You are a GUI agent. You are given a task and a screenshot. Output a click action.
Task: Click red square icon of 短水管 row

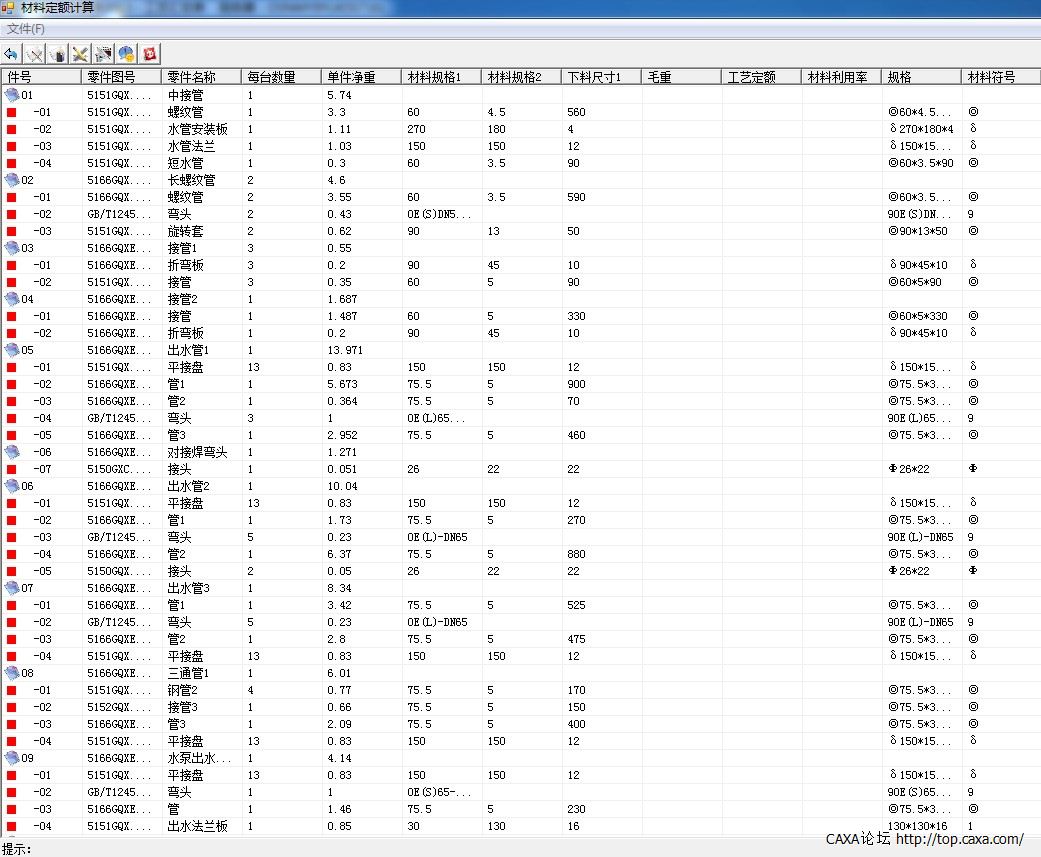[x=11, y=163]
